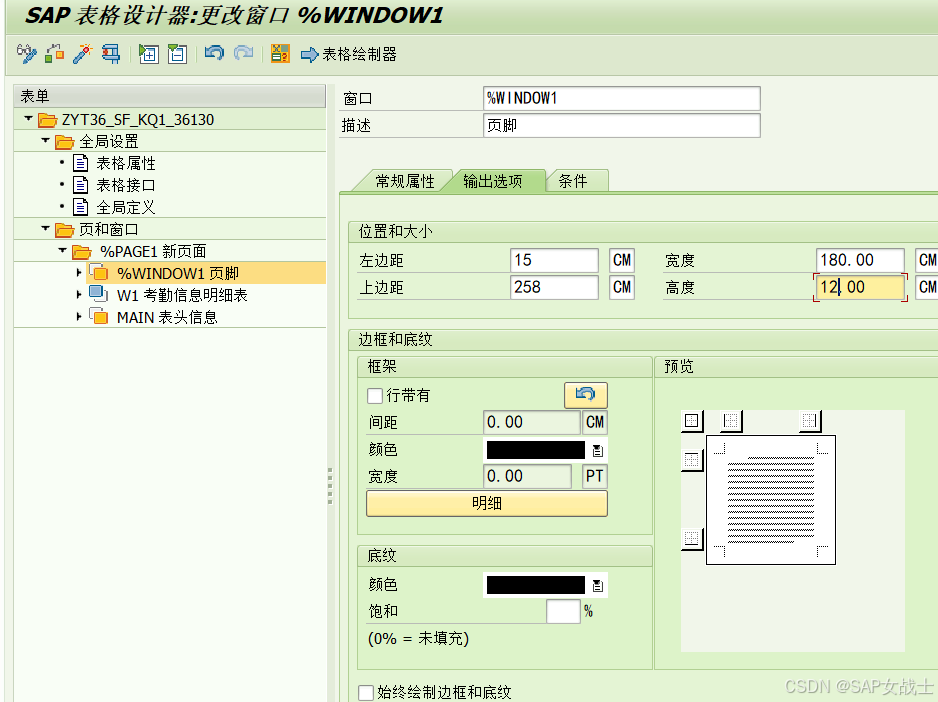
Task: Select 表格接口 tree item
Action: click(126, 185)
